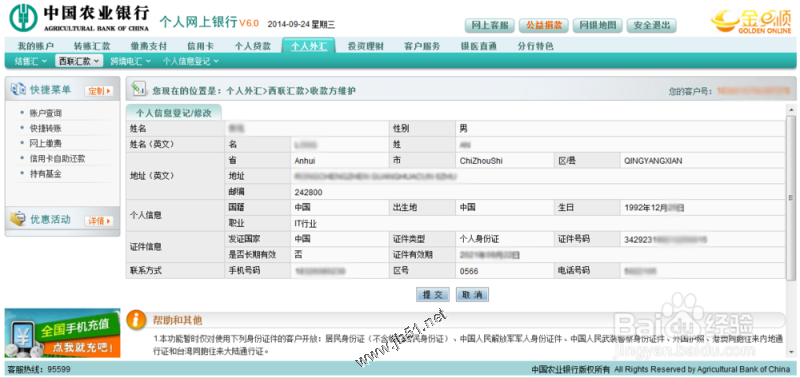Open 客户服务 tab

click(422, 46)
